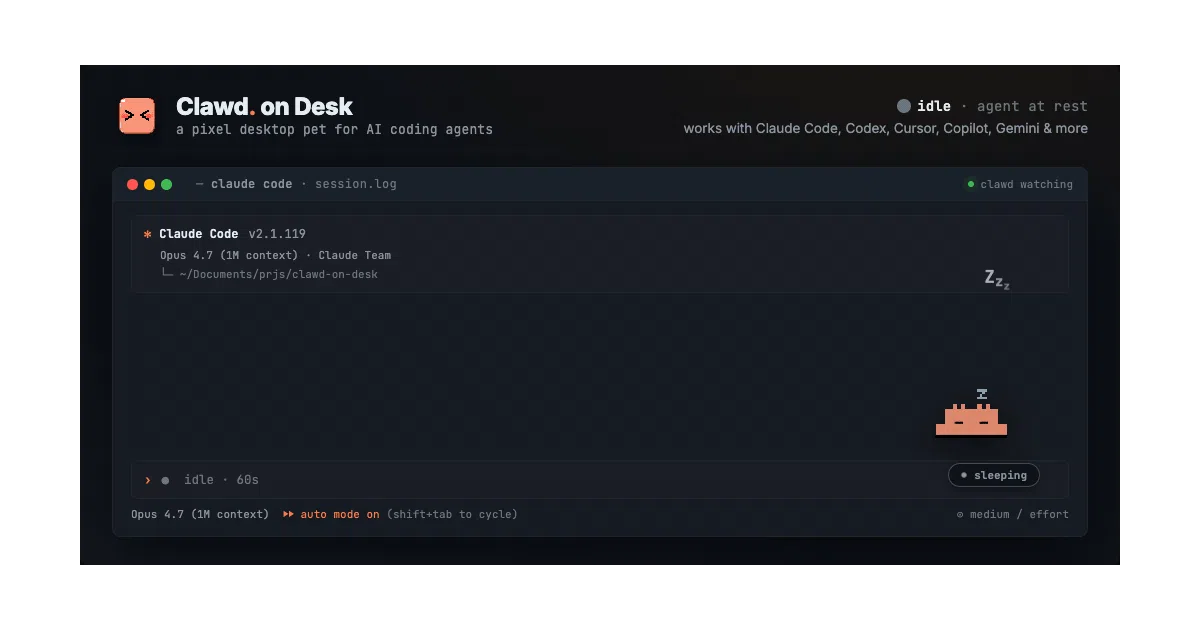This screenshot has height=630, width=1200.
Task: Click the ~/Documents/prjs/clawd-on-desk path
Action: pos(279,274)
